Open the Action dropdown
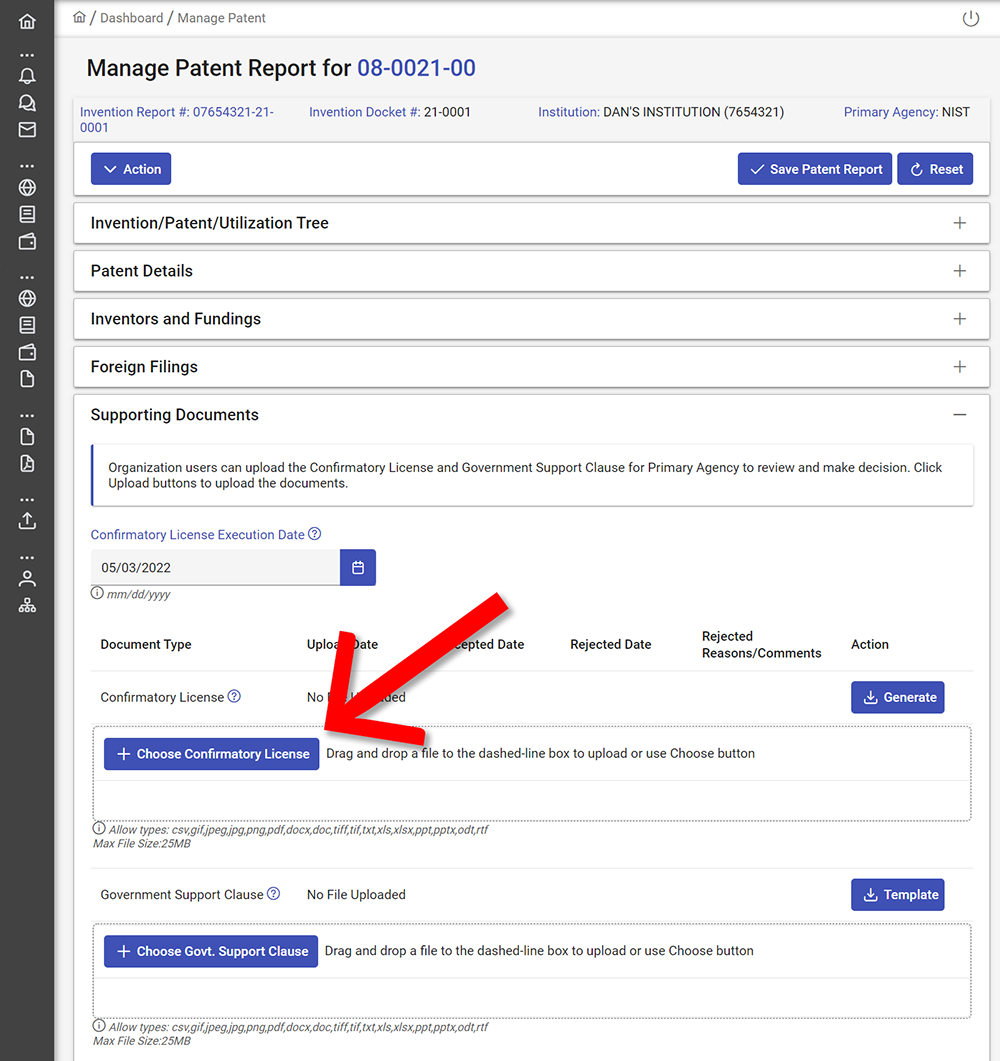This screenshot has width=1000, height=1061. [131, 169]
